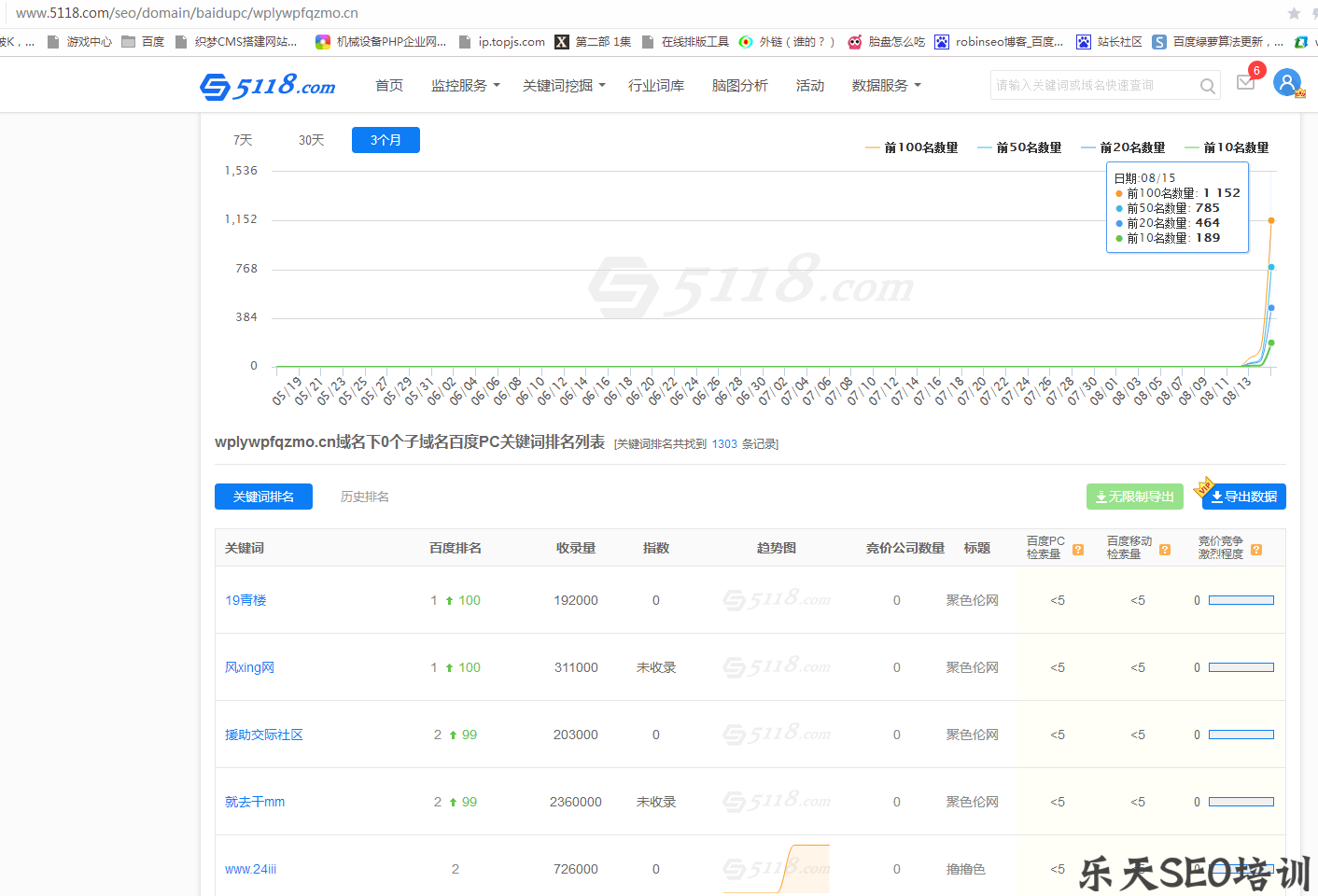Select the 30天 time range tab
The height and width of the screenshot is (896, 1318).
point(311,140)
